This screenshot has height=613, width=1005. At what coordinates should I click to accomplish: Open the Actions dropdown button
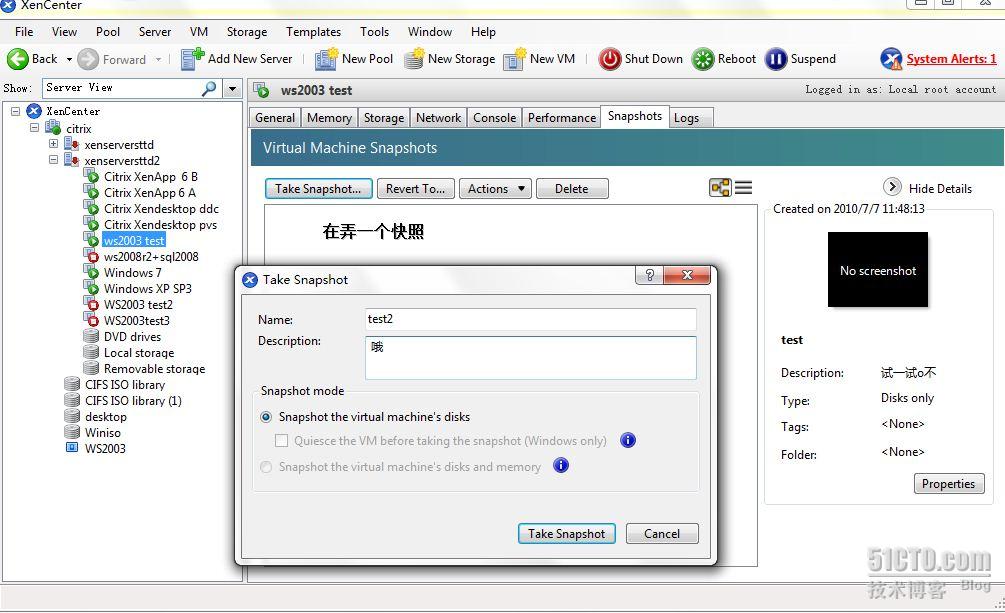click(x=495, y=189)
